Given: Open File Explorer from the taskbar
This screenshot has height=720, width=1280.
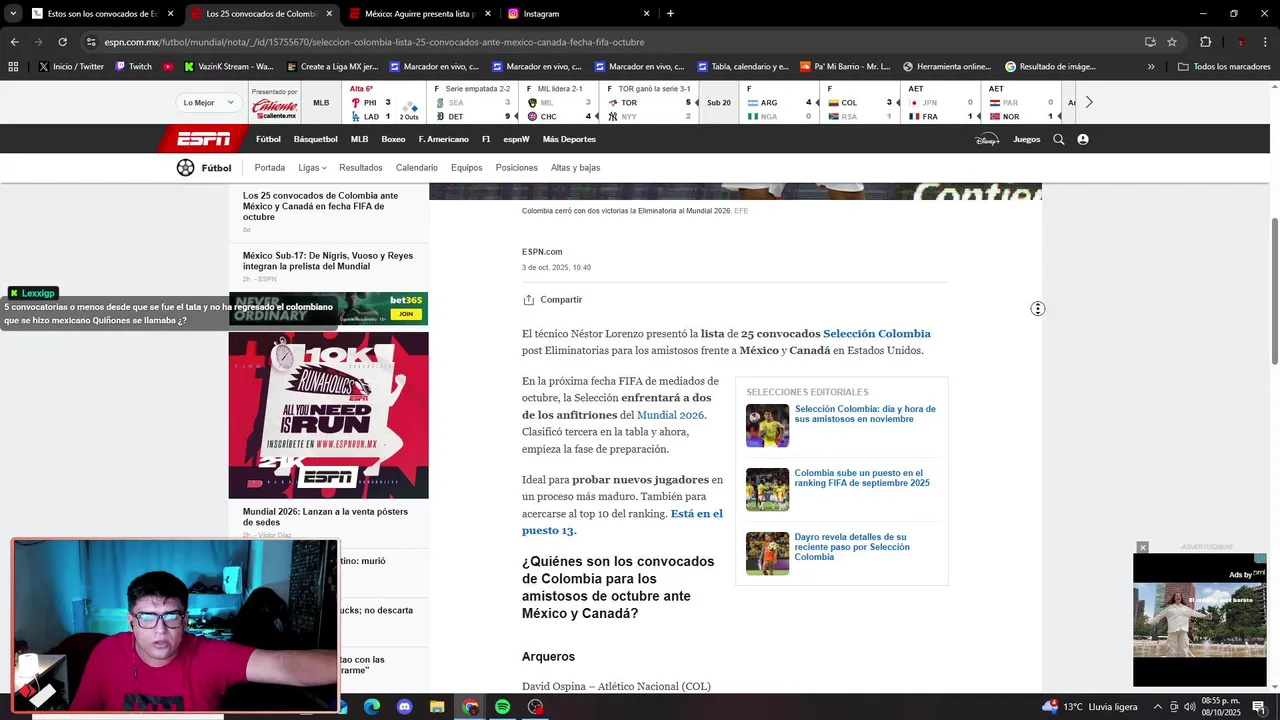Looking at the screenshot, I should click(437, 707).
